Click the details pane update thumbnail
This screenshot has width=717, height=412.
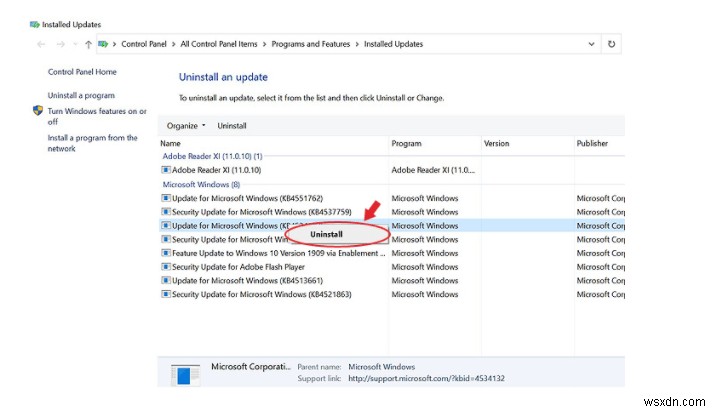coord(185,375)
